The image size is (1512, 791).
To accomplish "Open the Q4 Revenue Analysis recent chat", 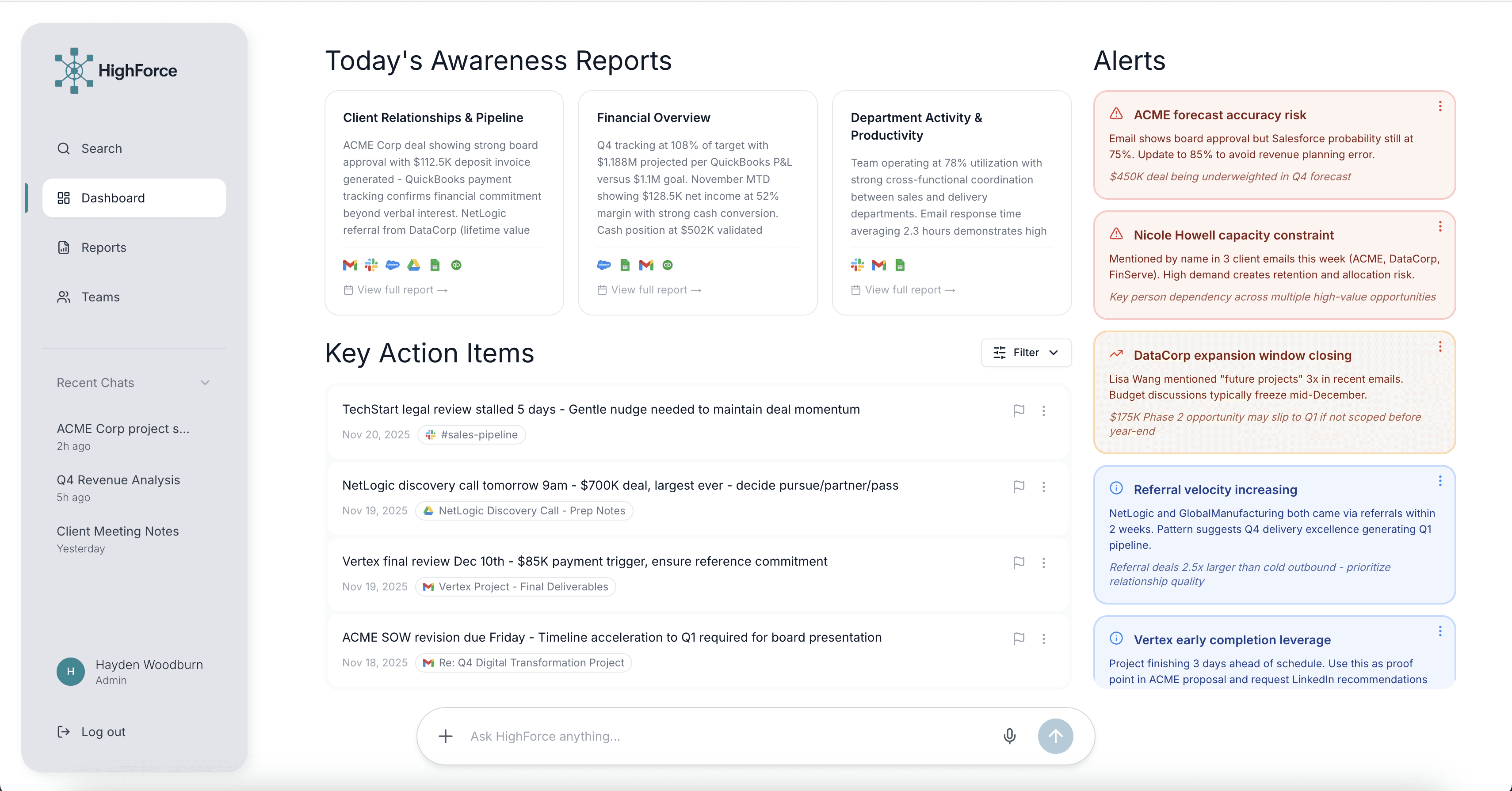I will pyautogui.click(x=118, y=479).
